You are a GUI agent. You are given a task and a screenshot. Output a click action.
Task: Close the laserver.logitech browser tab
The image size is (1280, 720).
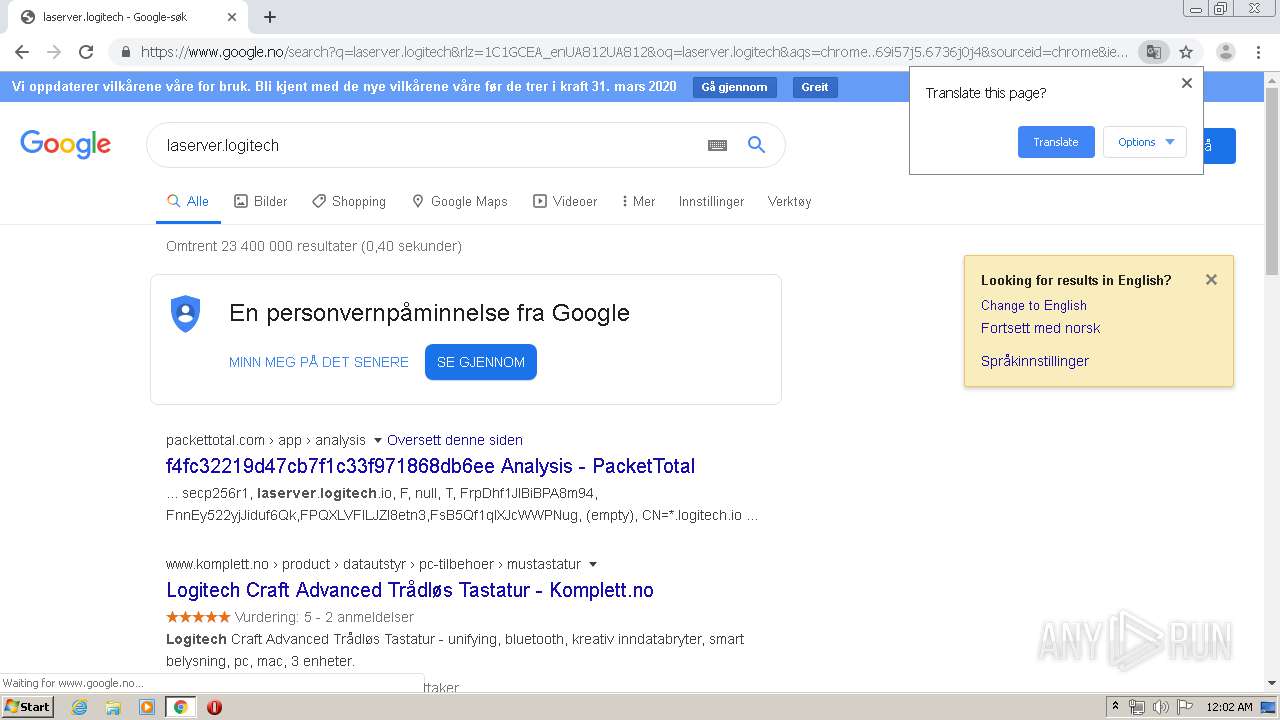pyautogui.click(x=232, y=17)
